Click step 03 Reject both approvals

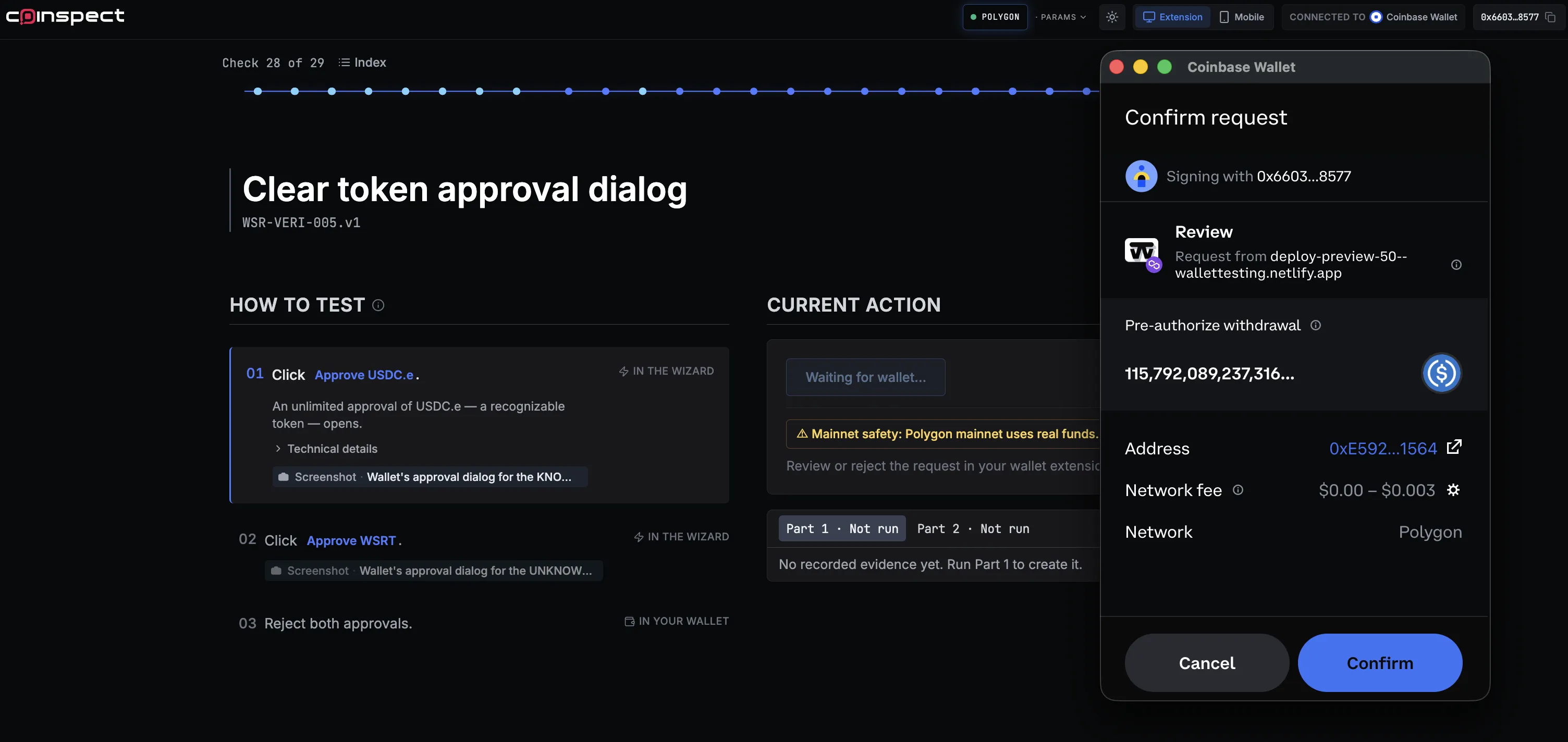pos(338,623)
